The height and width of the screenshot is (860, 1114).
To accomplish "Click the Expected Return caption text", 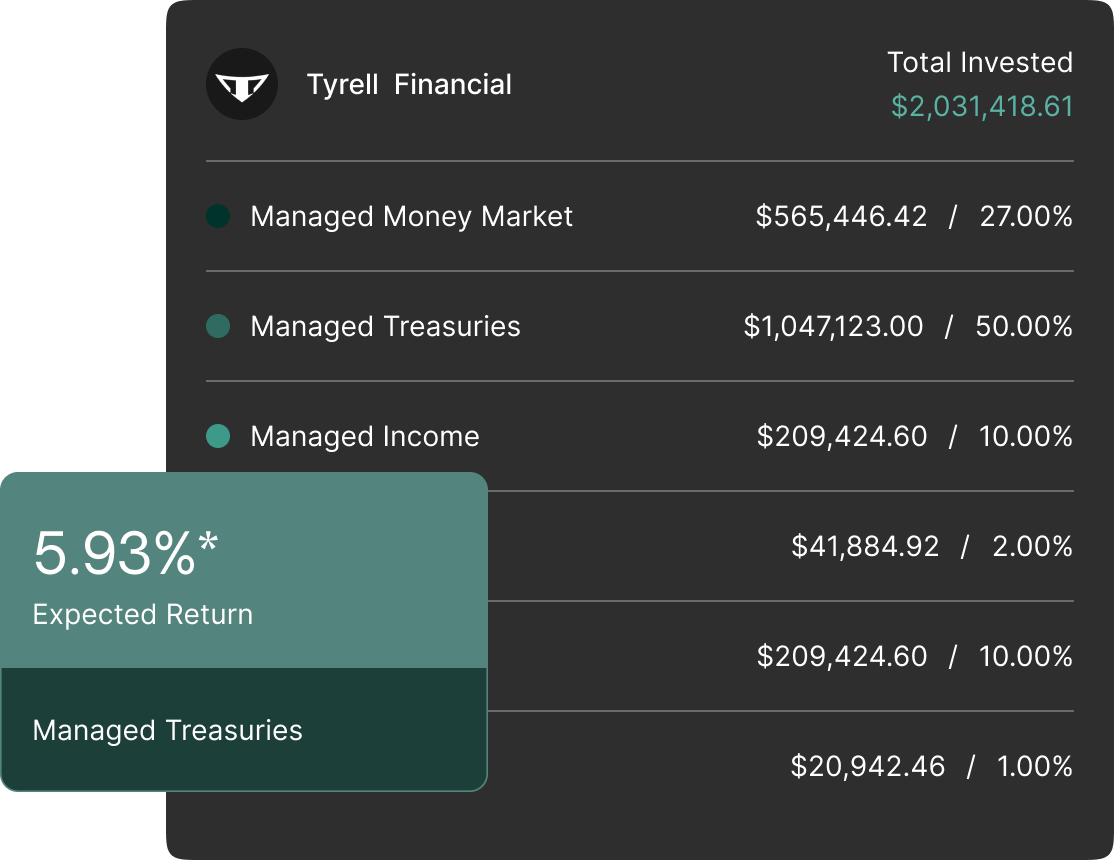I will pos(140,614).
